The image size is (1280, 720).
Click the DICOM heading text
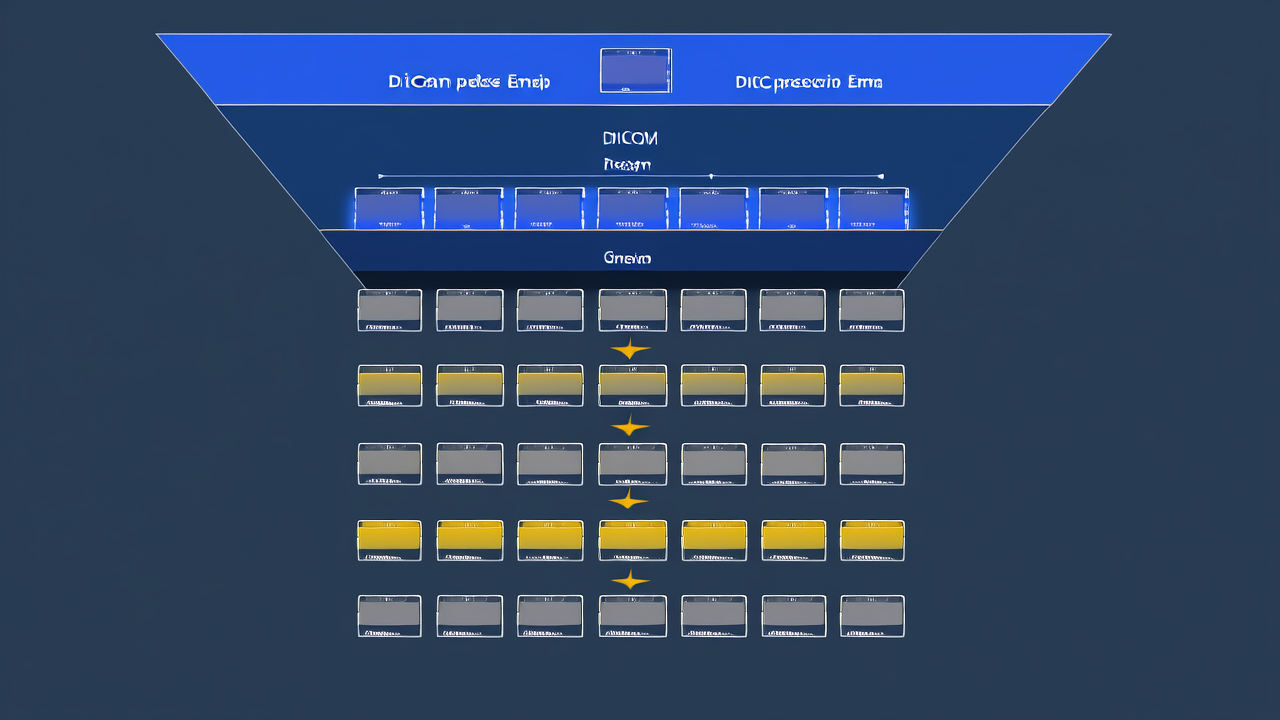tap(630, 138)
